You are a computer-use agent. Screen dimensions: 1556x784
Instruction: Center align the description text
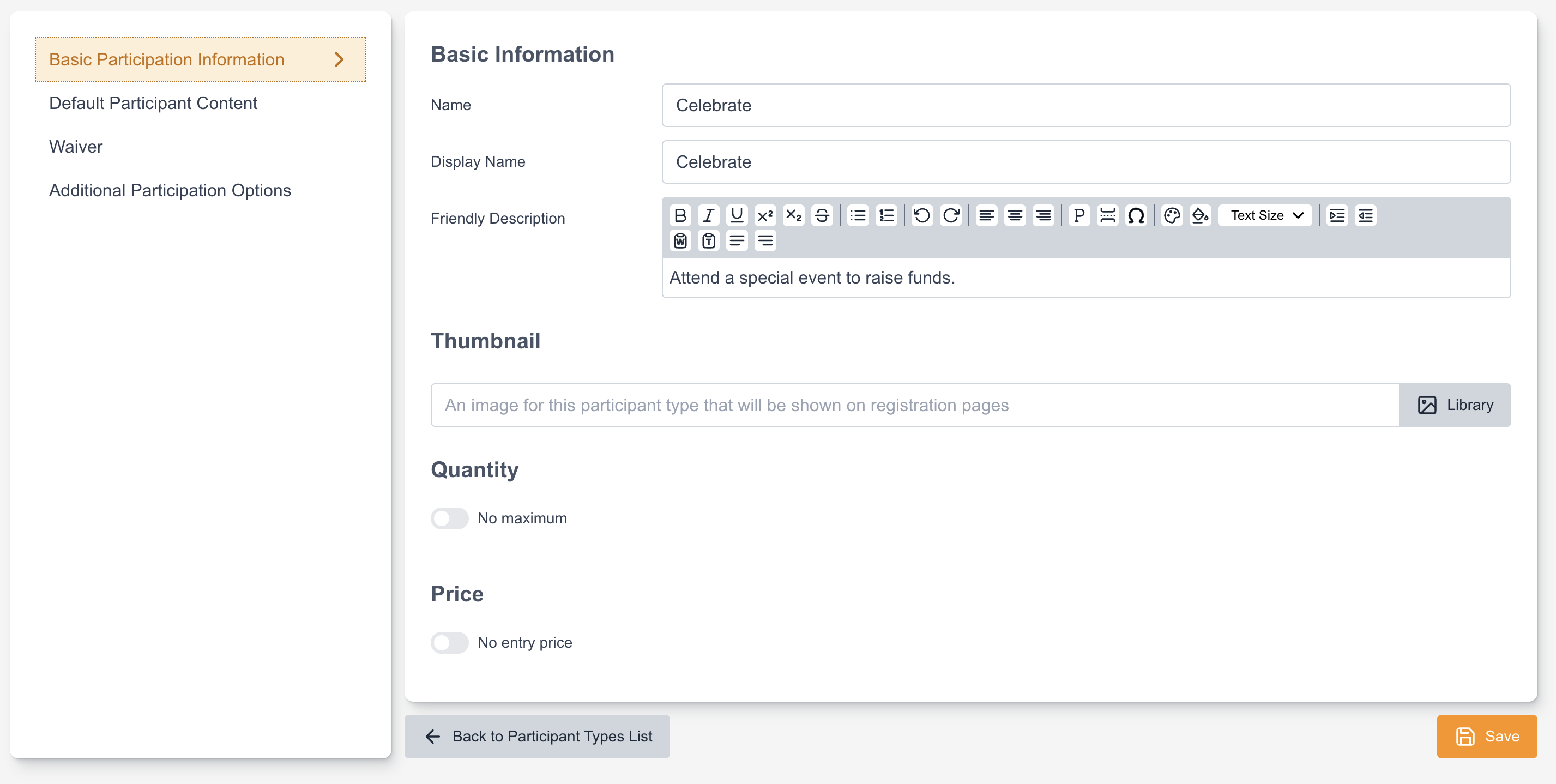coord(1015,216)
